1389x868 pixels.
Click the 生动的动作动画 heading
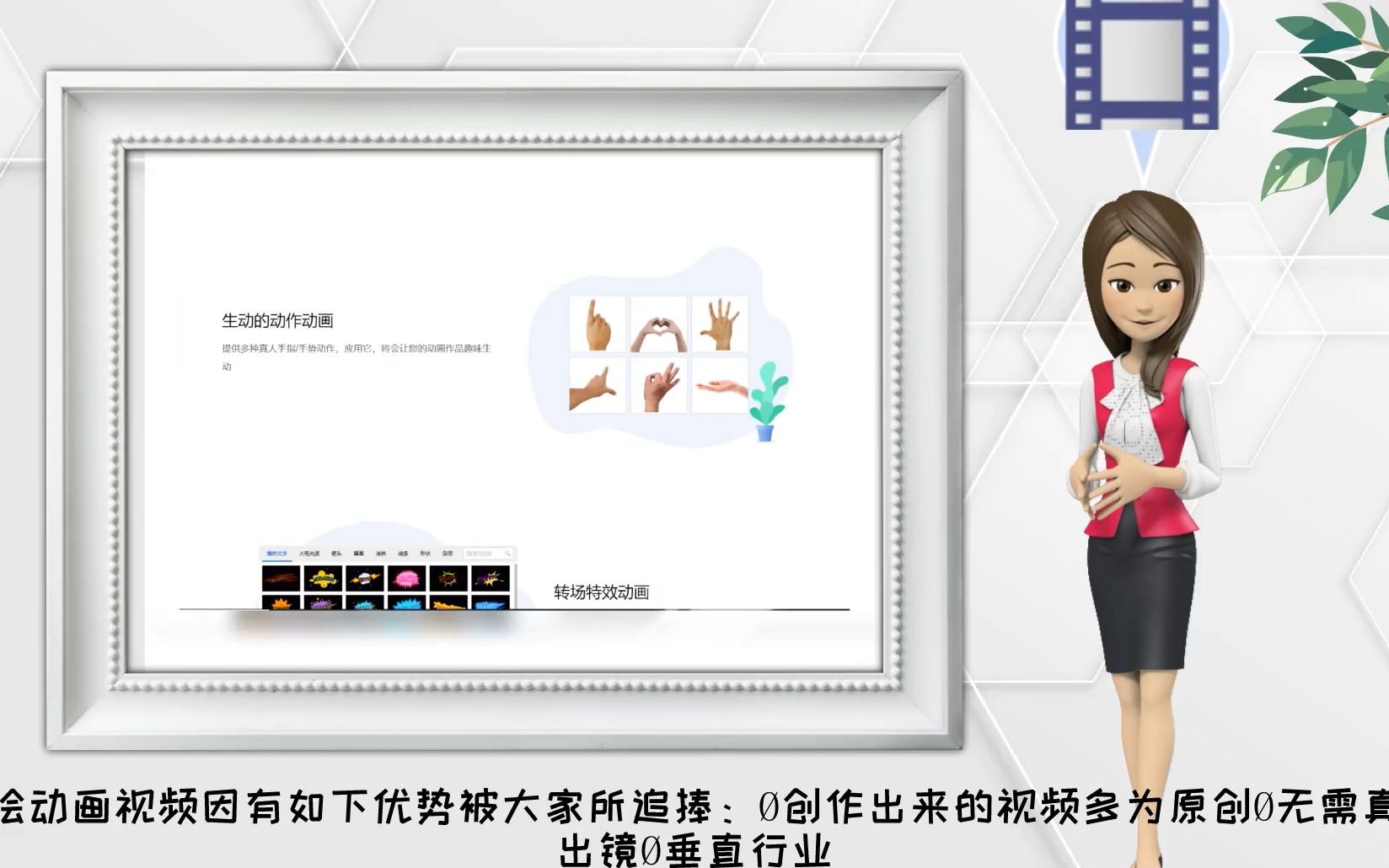[x=277, y=320]
